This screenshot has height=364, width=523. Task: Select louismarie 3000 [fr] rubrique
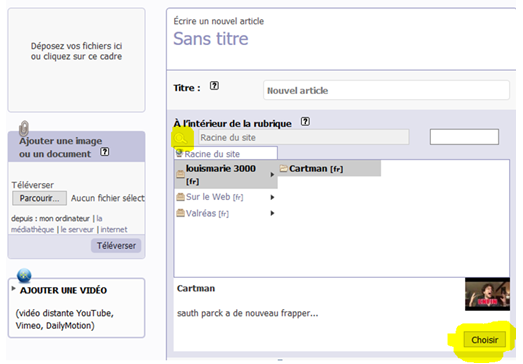pyautogui.click(x=226, y=174)
